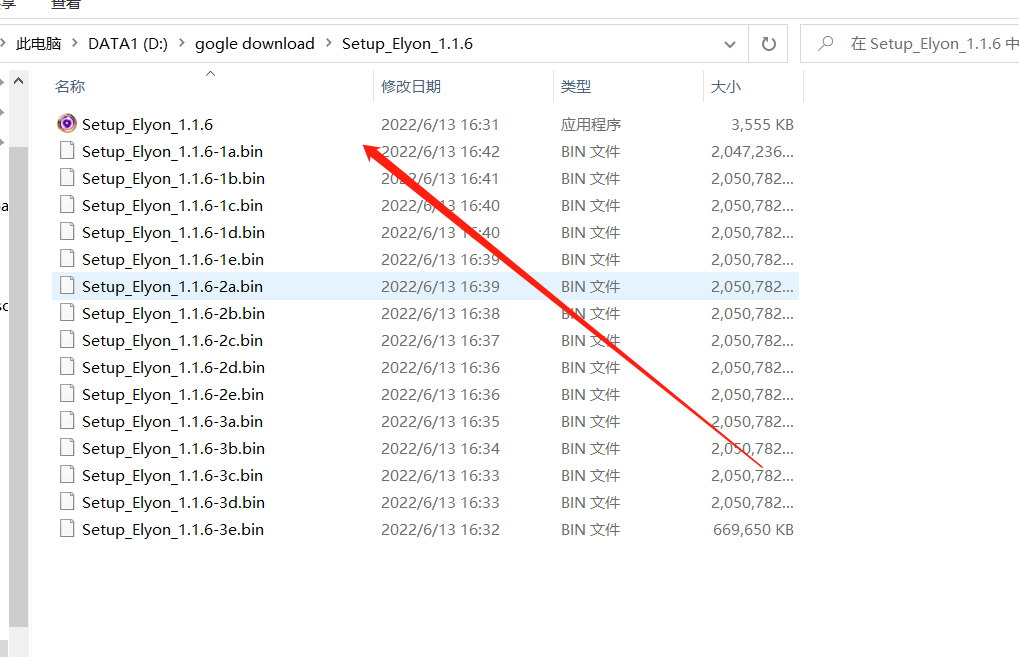Expand the chevron after DATA1 (D:) in breadcrumb

[181, 43]
